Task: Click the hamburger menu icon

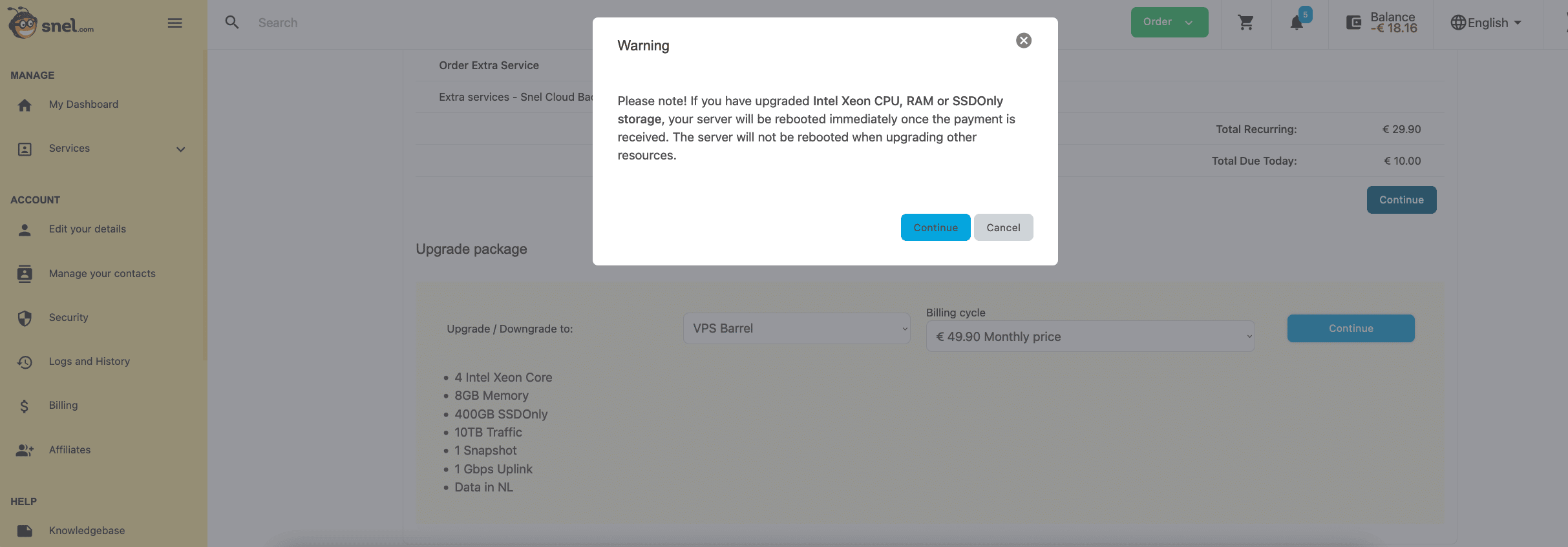Action: [175, 23]
